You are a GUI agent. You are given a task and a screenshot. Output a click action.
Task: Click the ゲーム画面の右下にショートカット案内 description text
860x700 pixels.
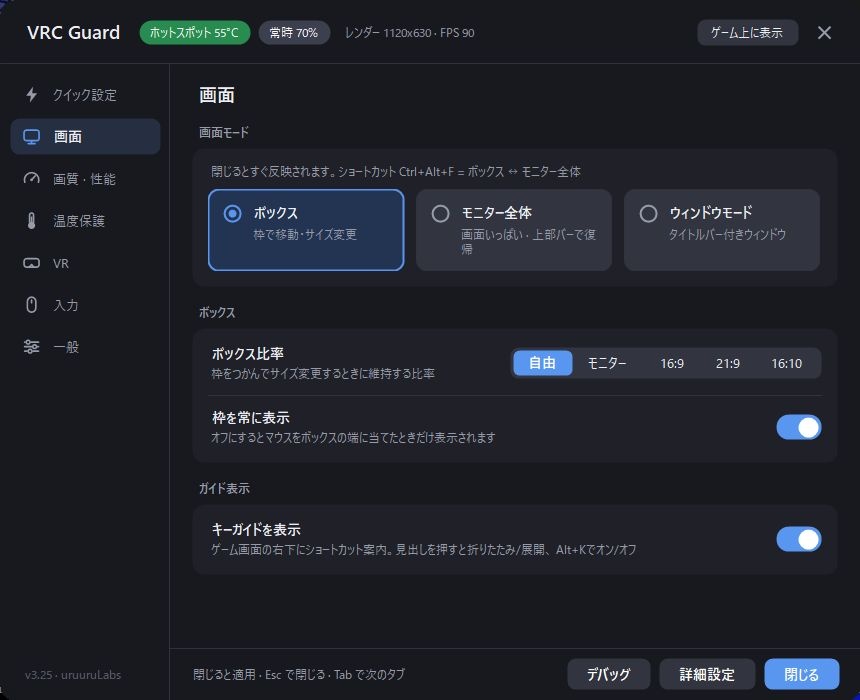pyautogui.click(x=424, y=549)
